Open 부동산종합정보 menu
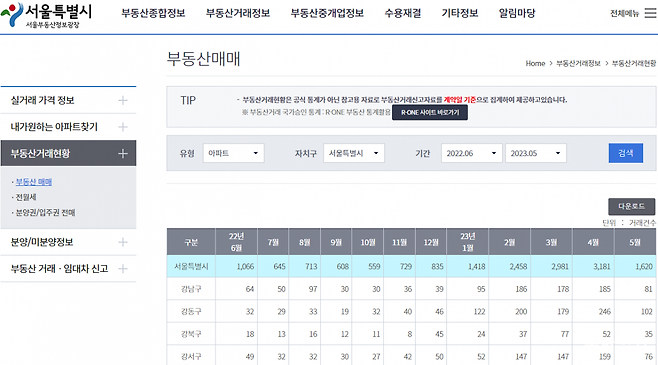The height and width of the screenshot is (365, 658). [x=153, y=13]
